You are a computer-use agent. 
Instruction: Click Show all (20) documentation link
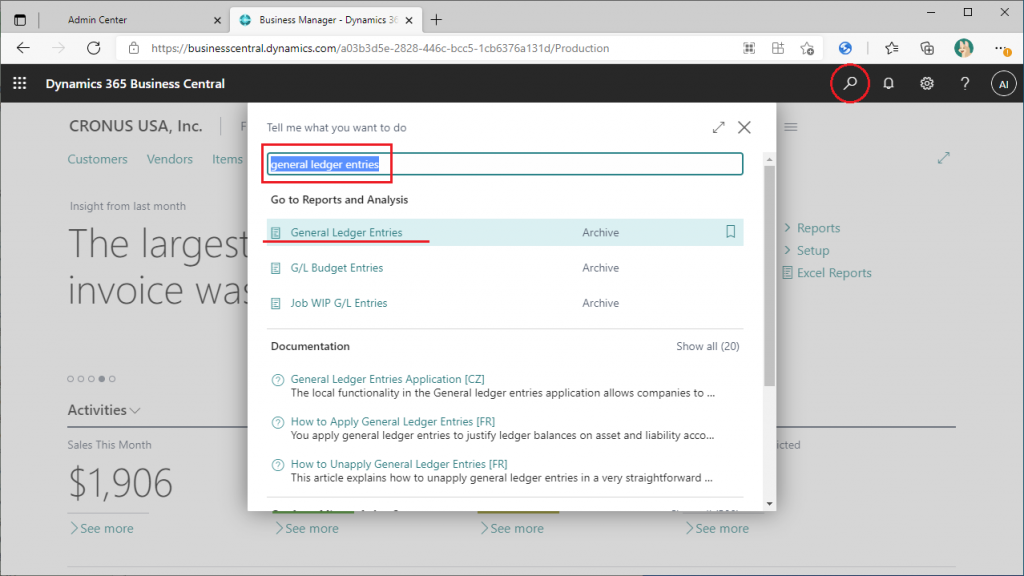tap(707, 346)
